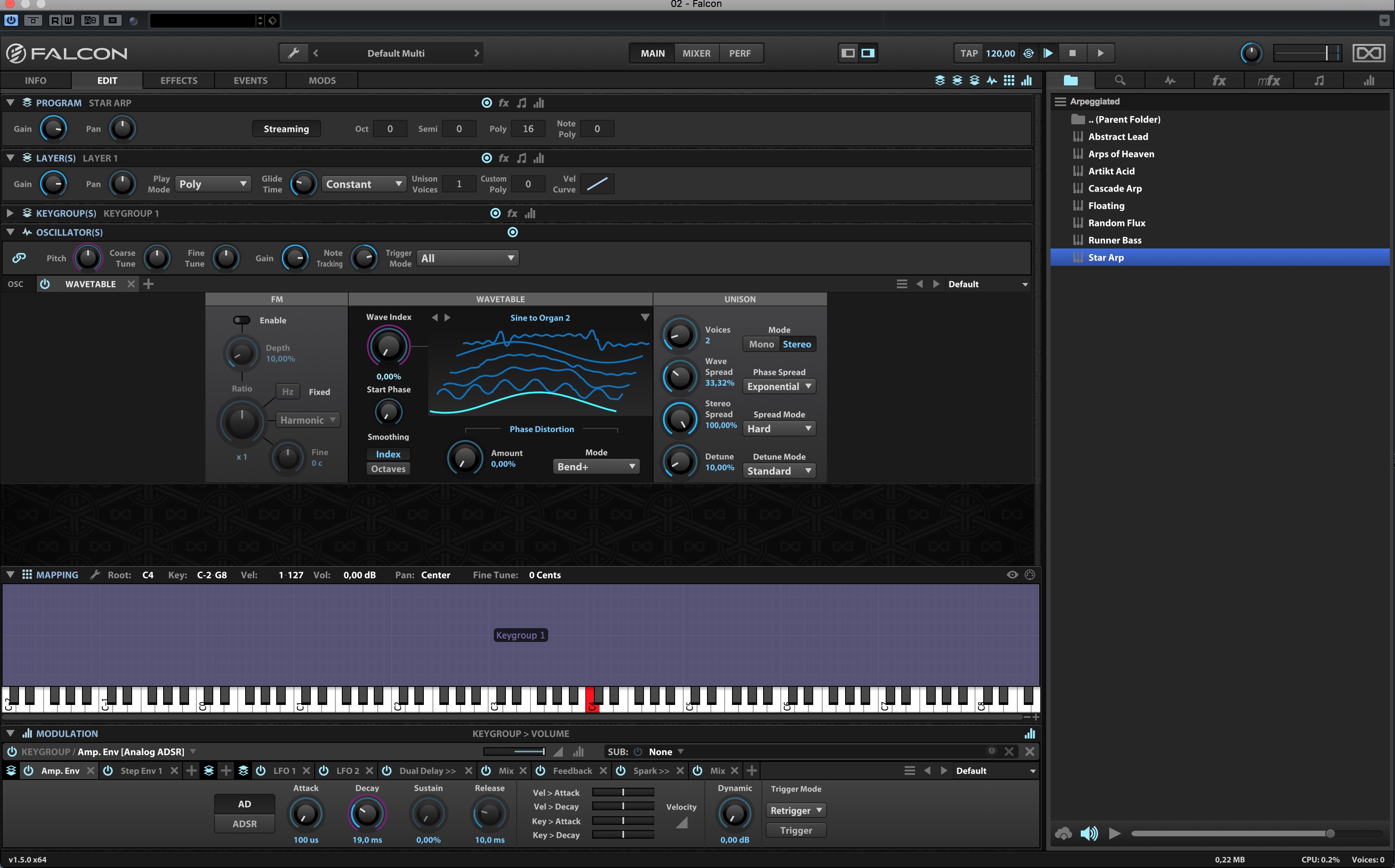Adjust the Vel > Attack slider

point(622,792)
